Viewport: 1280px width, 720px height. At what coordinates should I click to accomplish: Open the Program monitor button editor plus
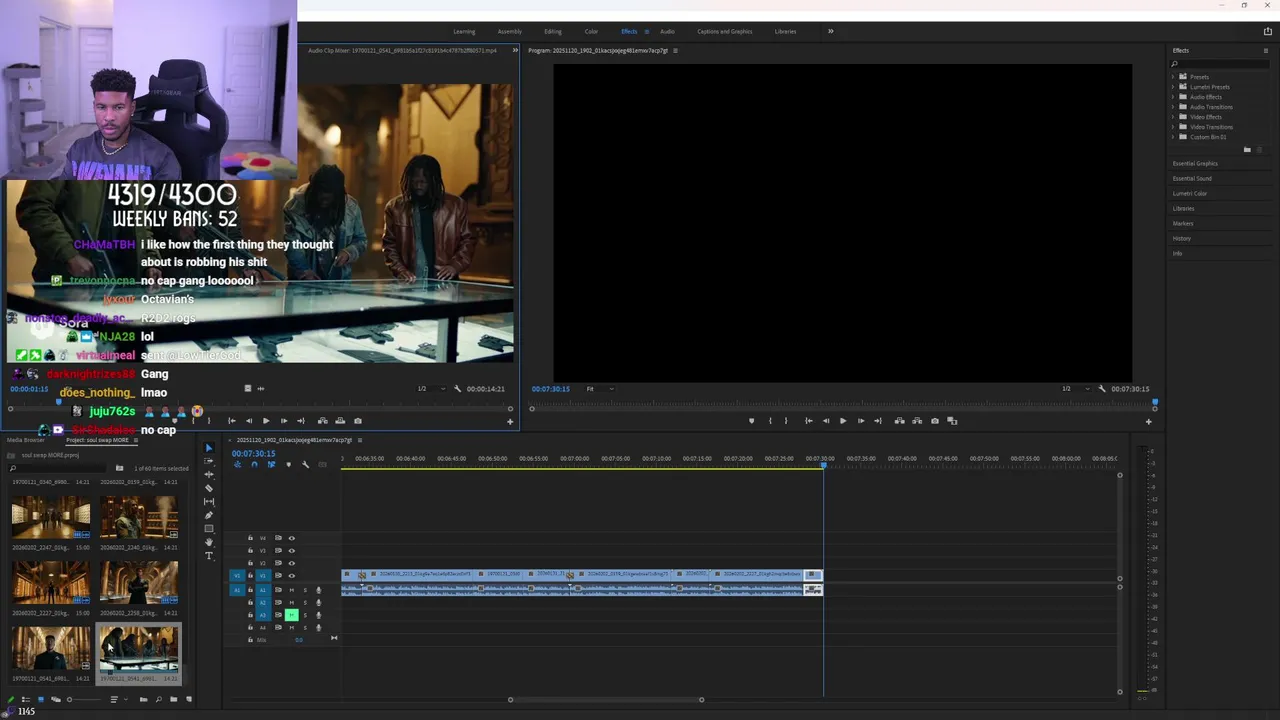tap(1148, 422)
